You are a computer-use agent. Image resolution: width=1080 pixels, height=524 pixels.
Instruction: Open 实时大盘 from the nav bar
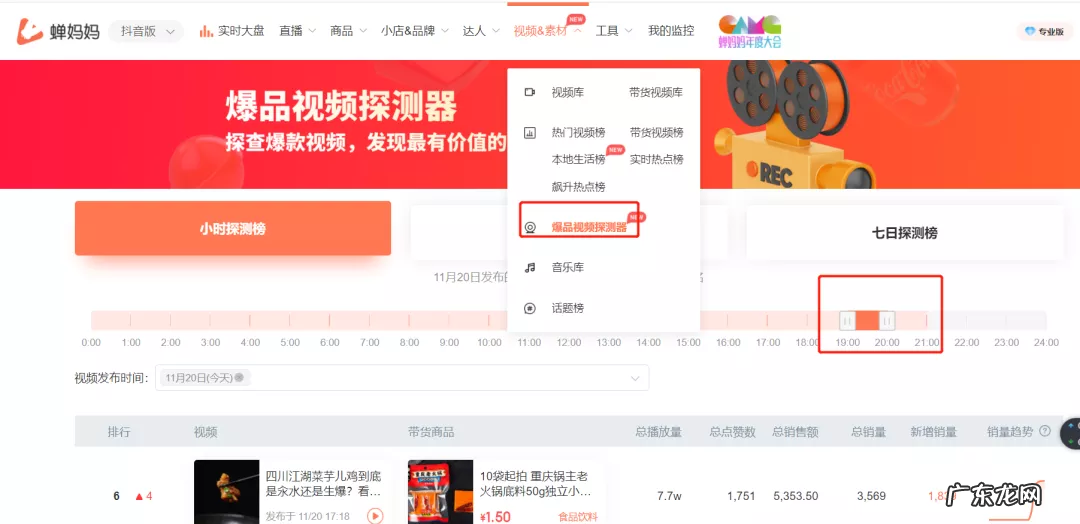tap(241, 31)
